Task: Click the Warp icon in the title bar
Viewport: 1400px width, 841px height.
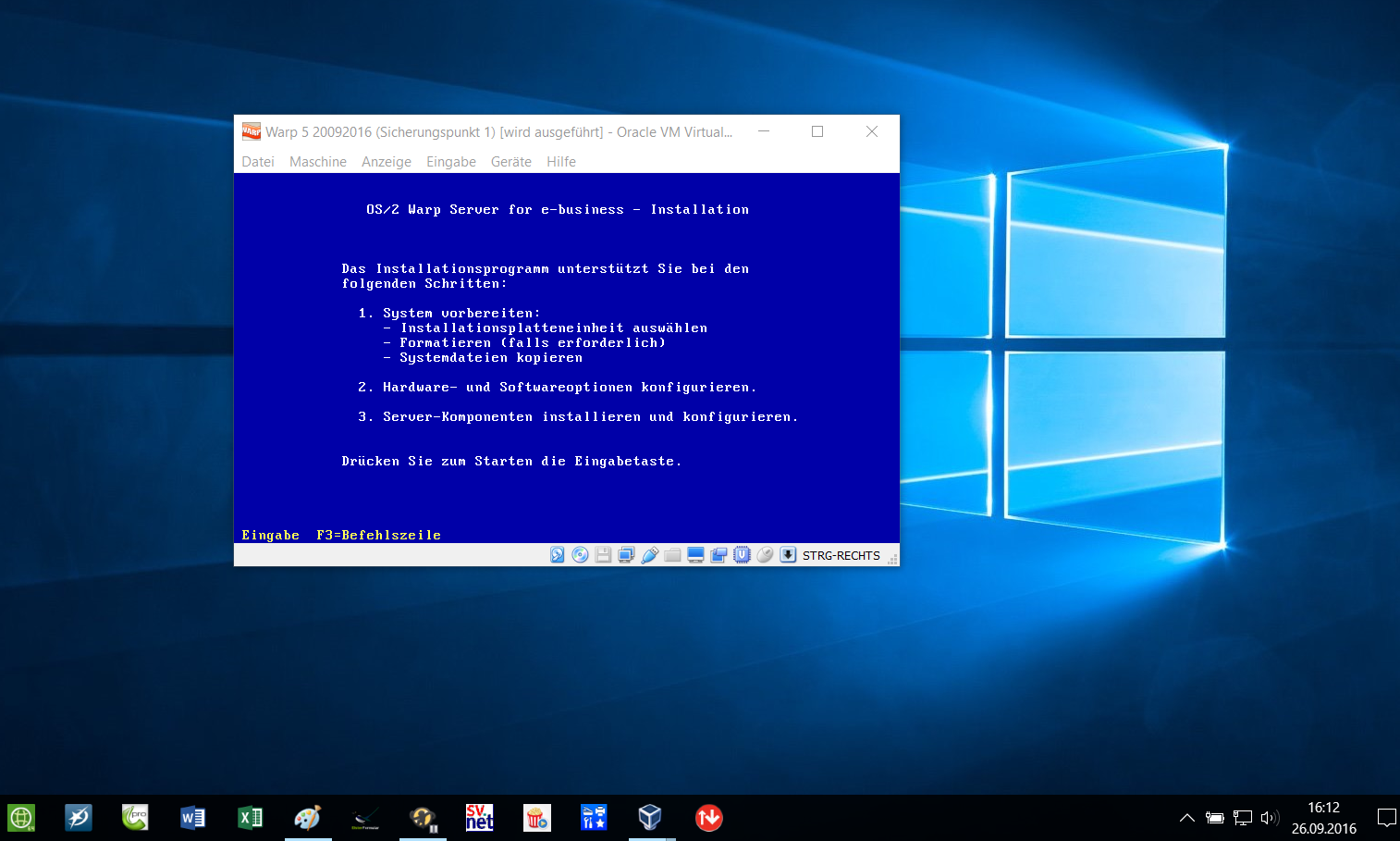Action: click(251, 131)
